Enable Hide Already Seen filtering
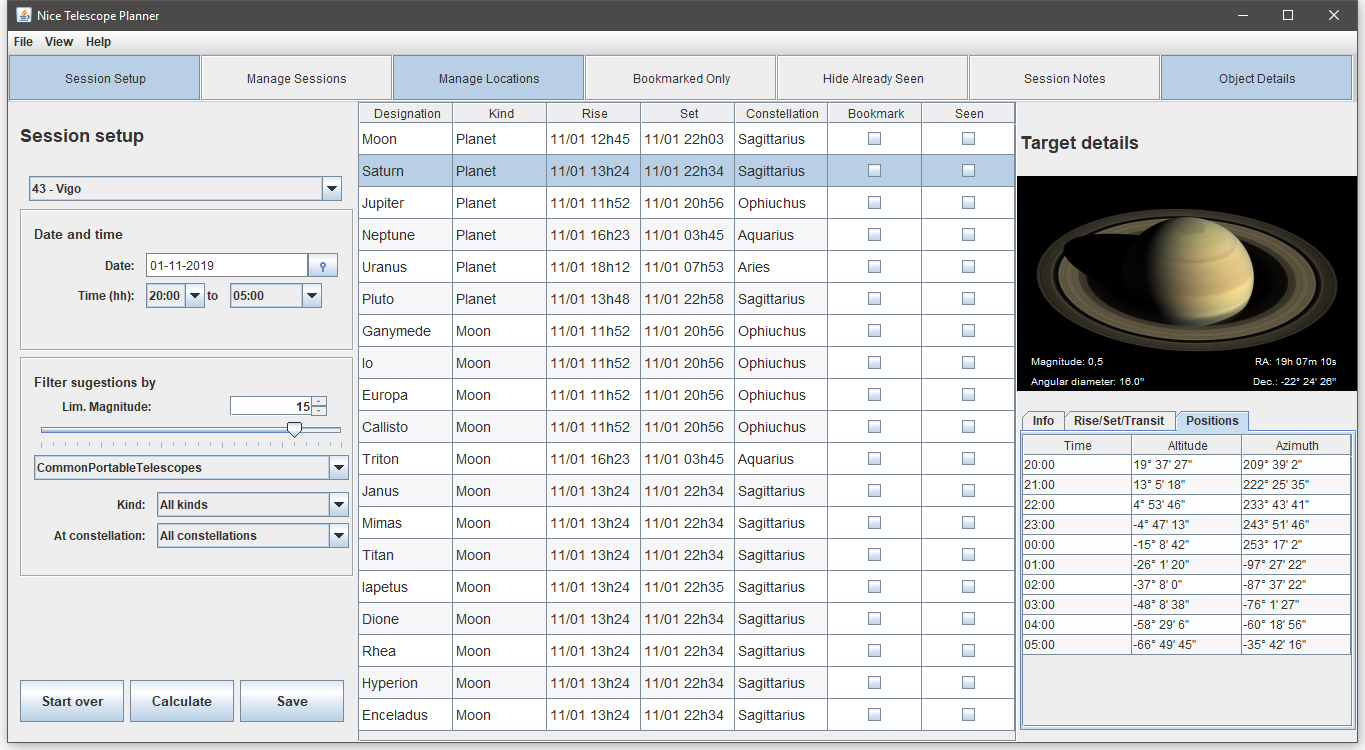Viewport: 1365px width, 750px height. pyautogui.click(x=871, y=77)
